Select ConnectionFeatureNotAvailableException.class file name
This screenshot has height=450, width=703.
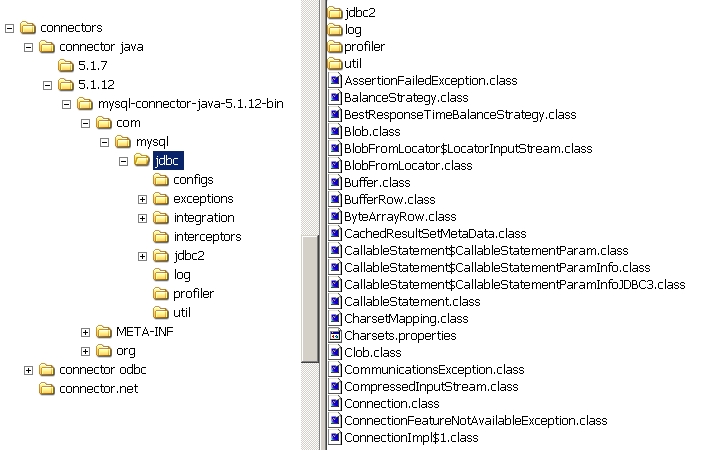click(476, 421)
